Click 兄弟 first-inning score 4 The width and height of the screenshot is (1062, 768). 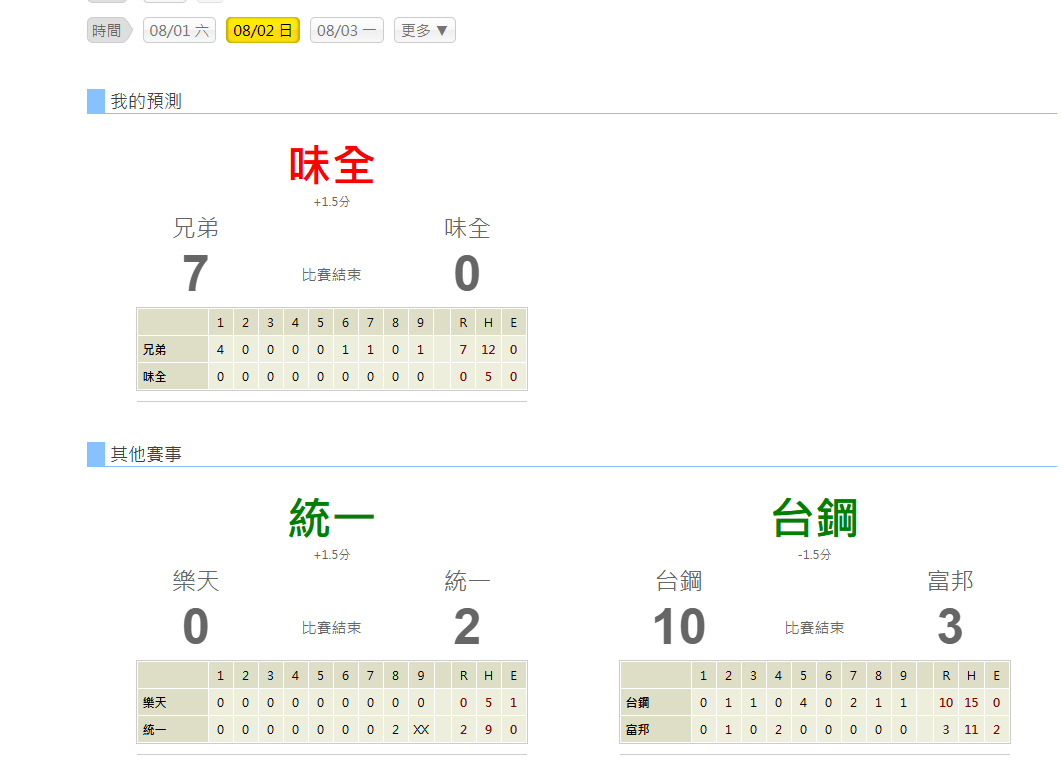click(220, 349)
